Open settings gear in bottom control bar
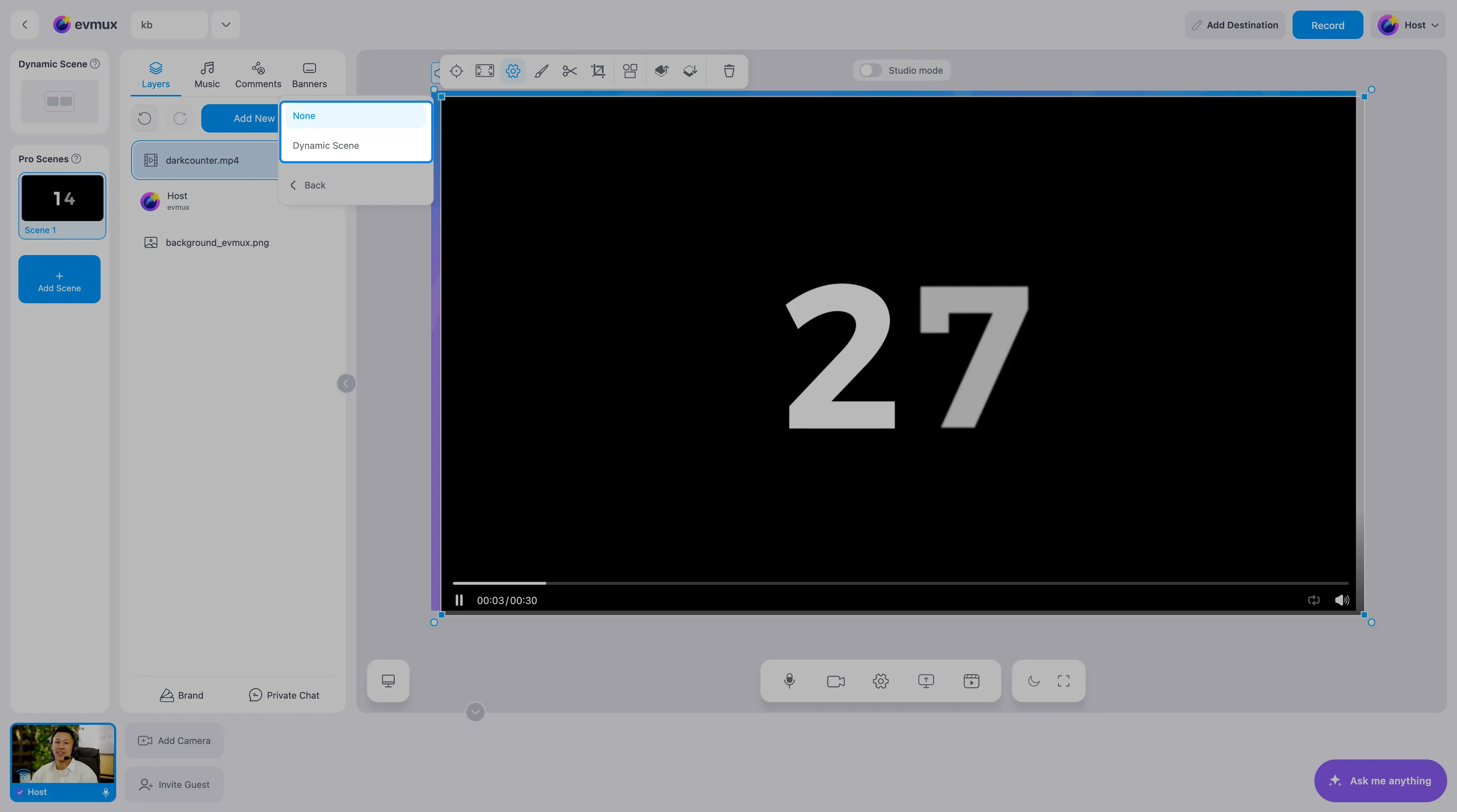 pos(881,681)
